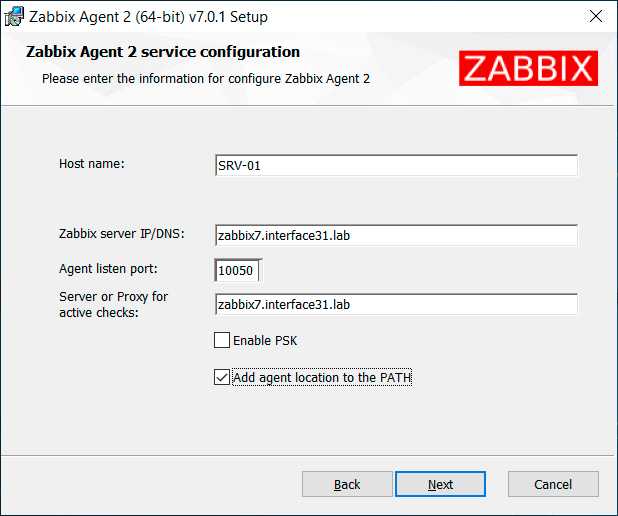This screenshot has height=516, width=618.
Task: Click the "Host name:" label
Action: pyautogui.click(x=91, y=163)
